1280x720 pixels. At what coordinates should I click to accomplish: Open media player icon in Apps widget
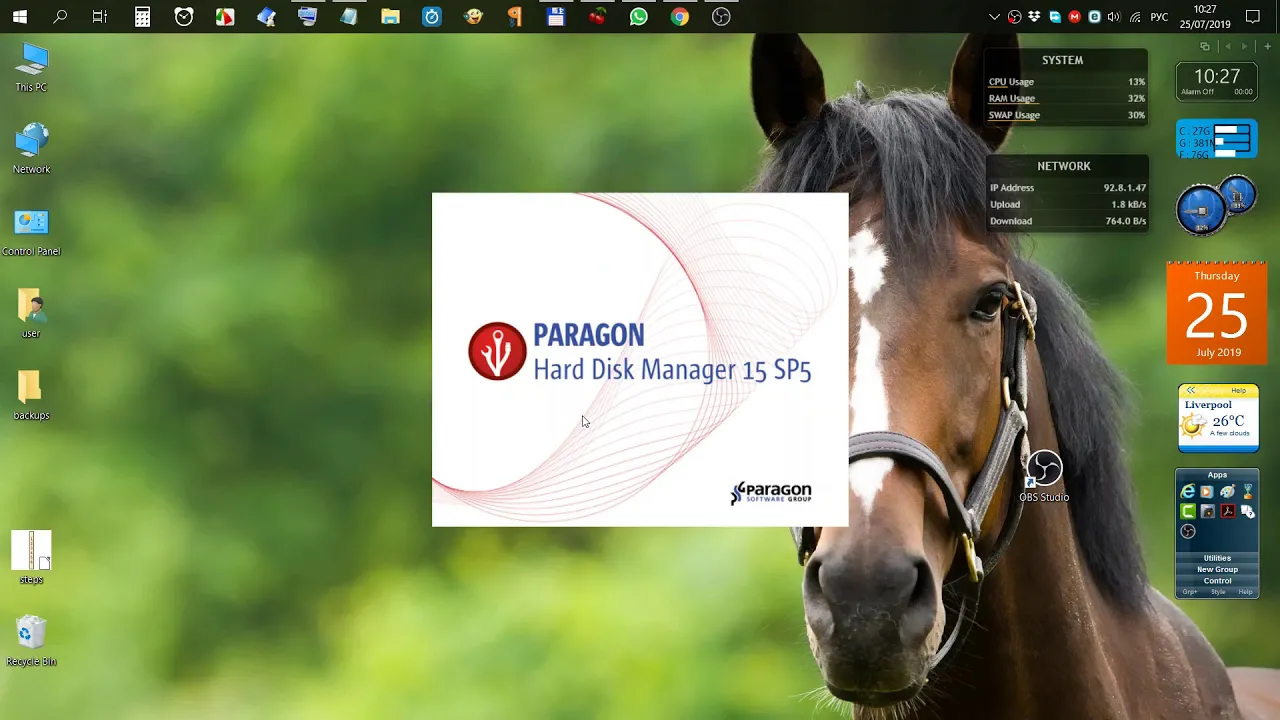[x=1207, y=491]
